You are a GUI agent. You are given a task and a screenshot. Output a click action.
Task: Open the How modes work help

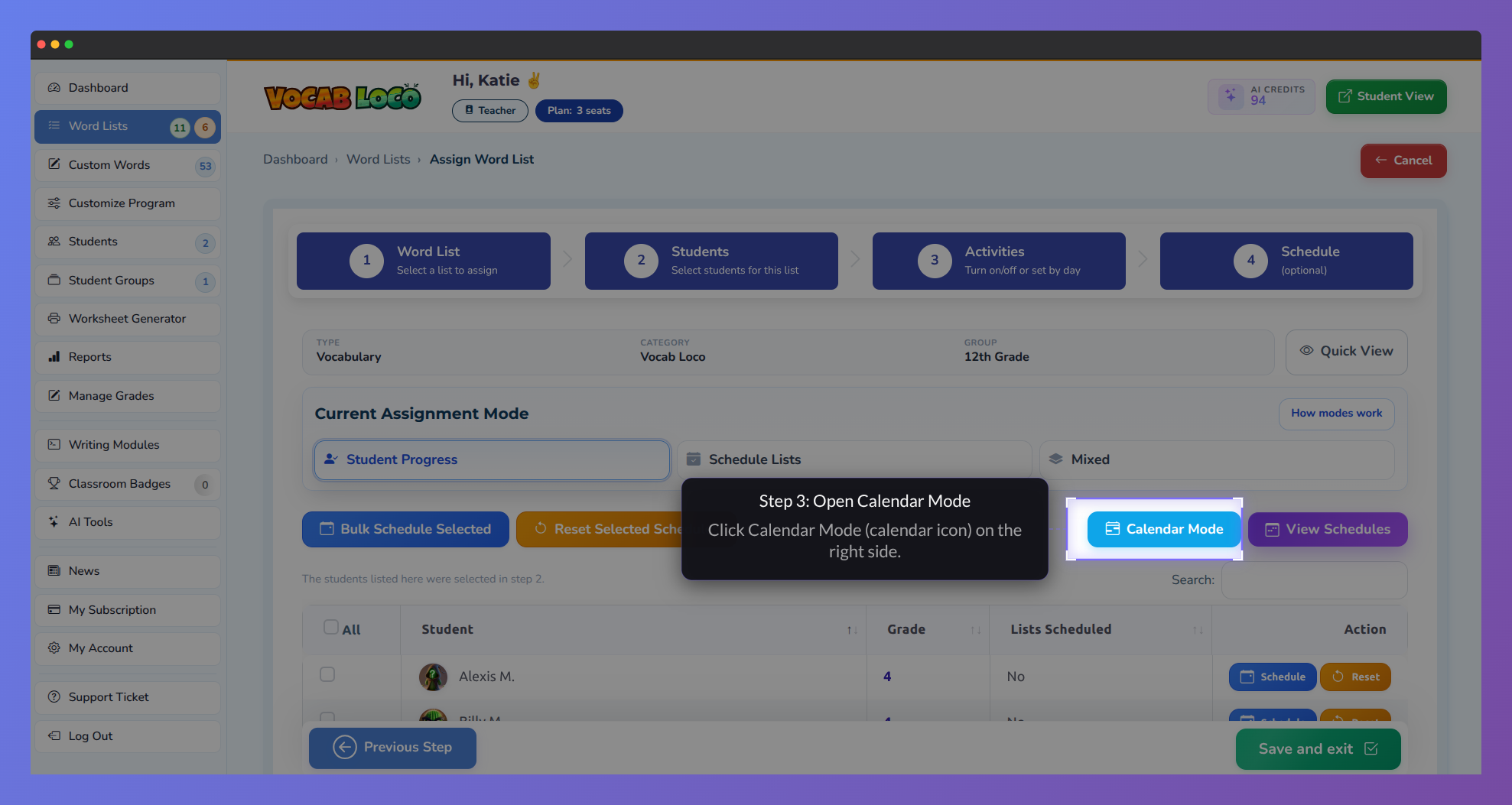point(1336,414)
